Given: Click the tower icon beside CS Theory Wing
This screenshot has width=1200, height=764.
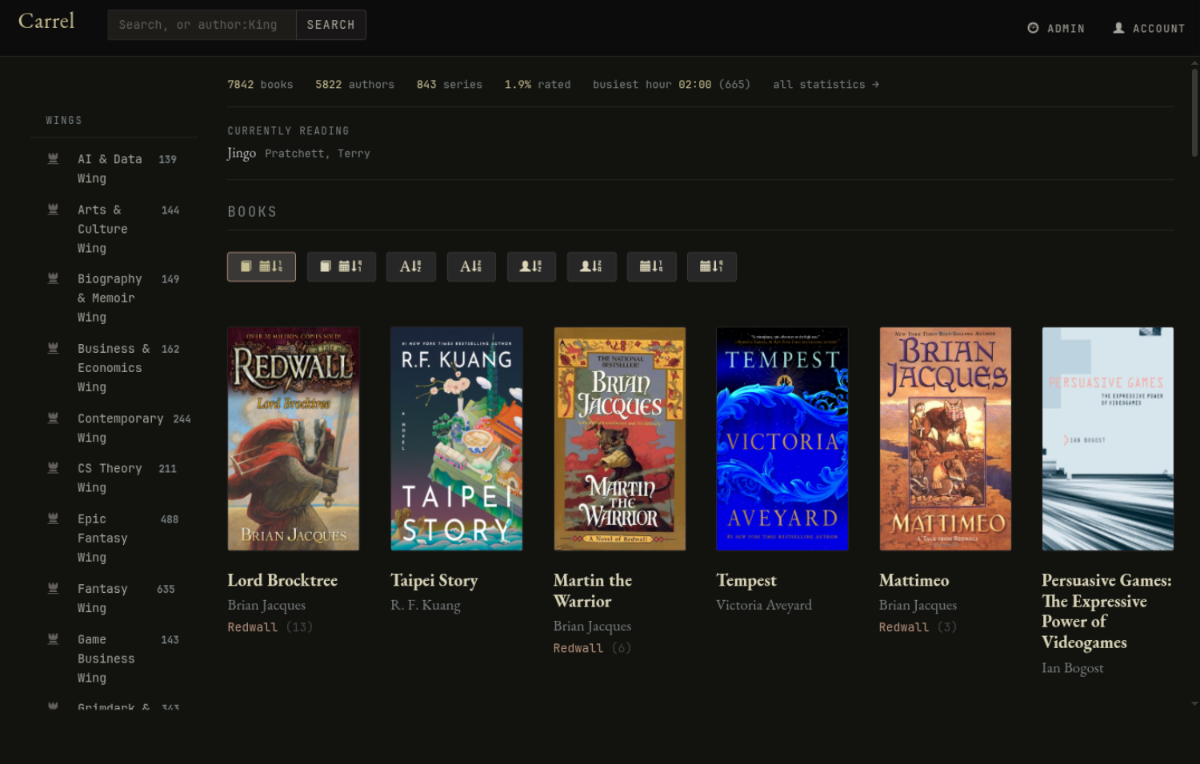Looking at the screenshot, I should pyautogui.click(x=54, y=468).
